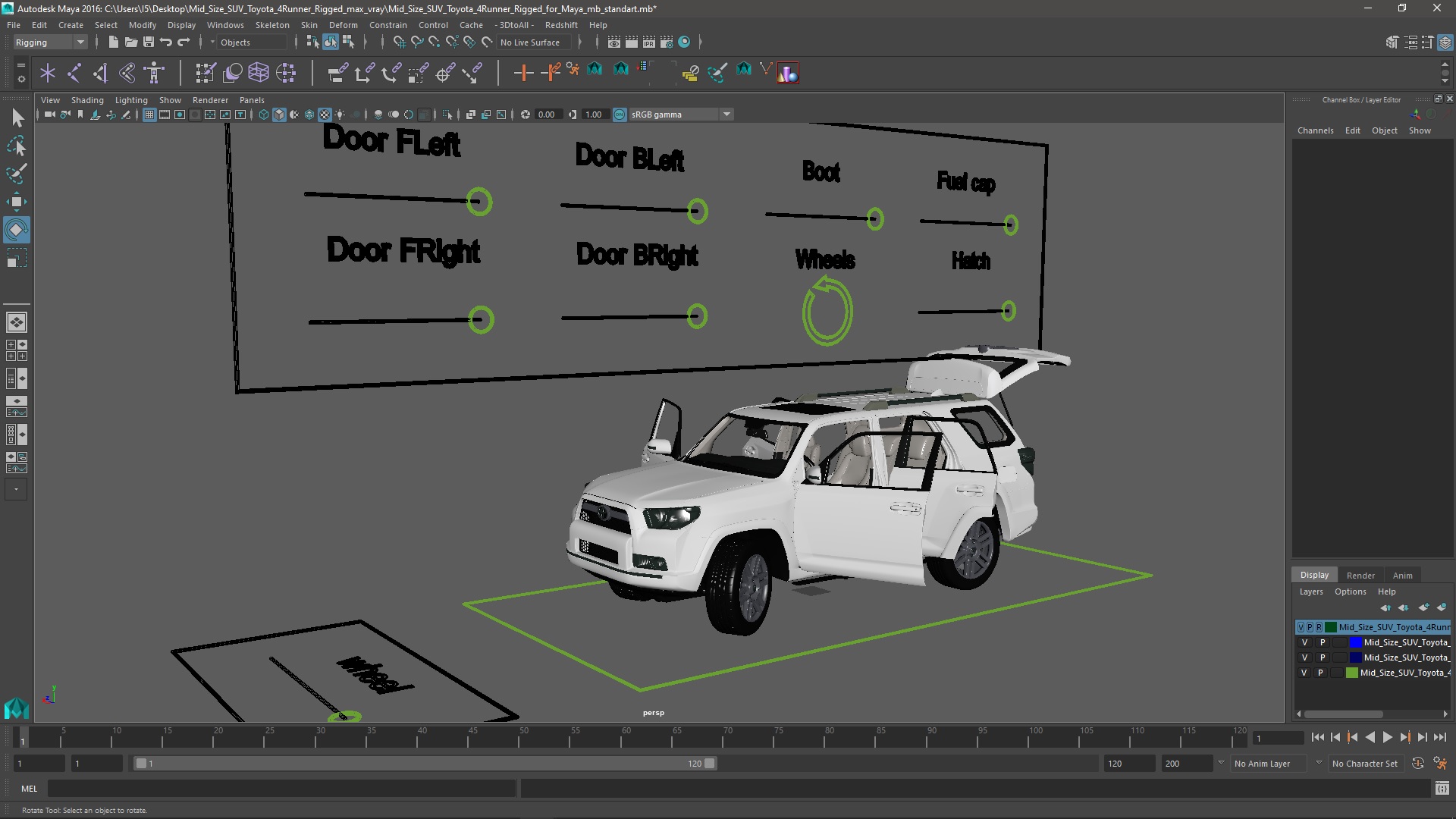Viewport: 1456px width, 819px height.
Task: Open the Deform menu
Action: pyautogui.click(x=343, y=25)
